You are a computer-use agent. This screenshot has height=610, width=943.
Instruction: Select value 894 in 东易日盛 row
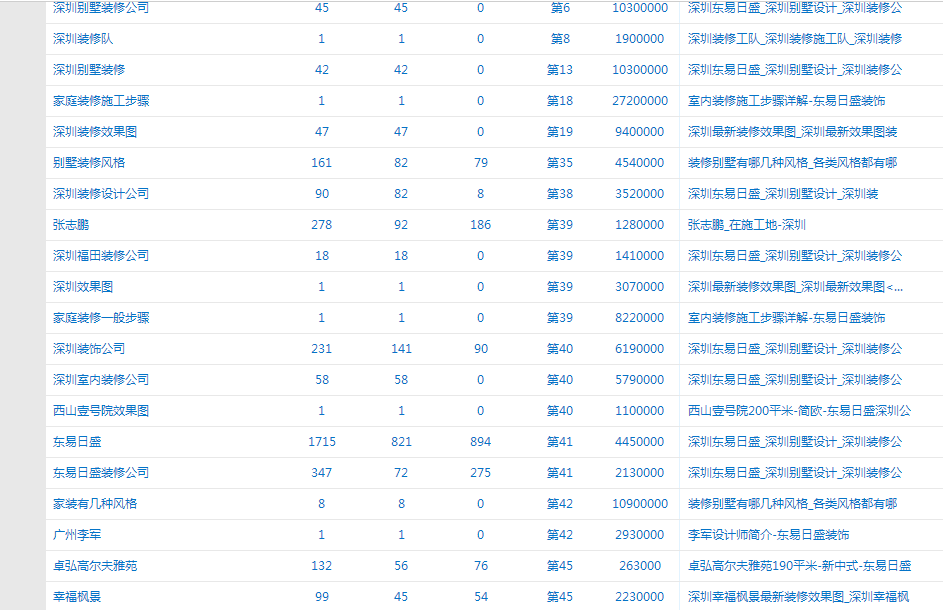pos(481,442)
